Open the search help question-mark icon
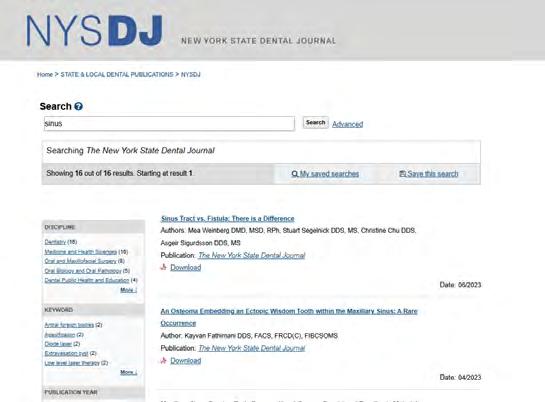 coord(79,106)
